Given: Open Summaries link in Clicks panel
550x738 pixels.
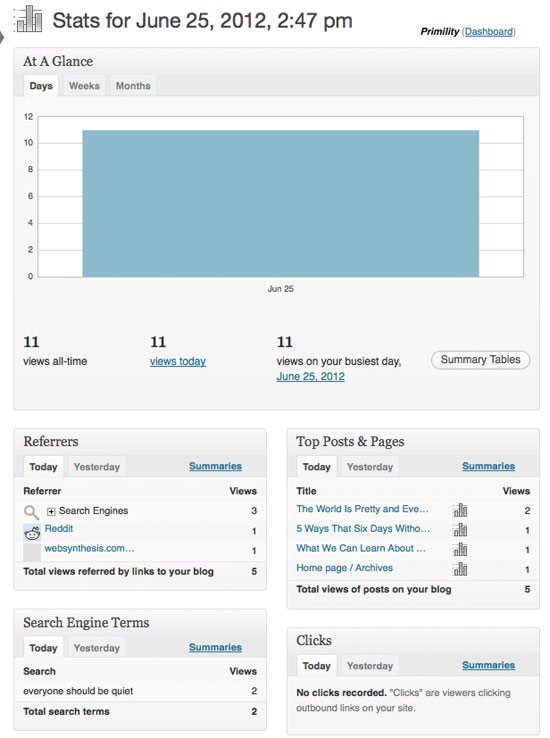Looking at the screenshot, I should (488, 665).
